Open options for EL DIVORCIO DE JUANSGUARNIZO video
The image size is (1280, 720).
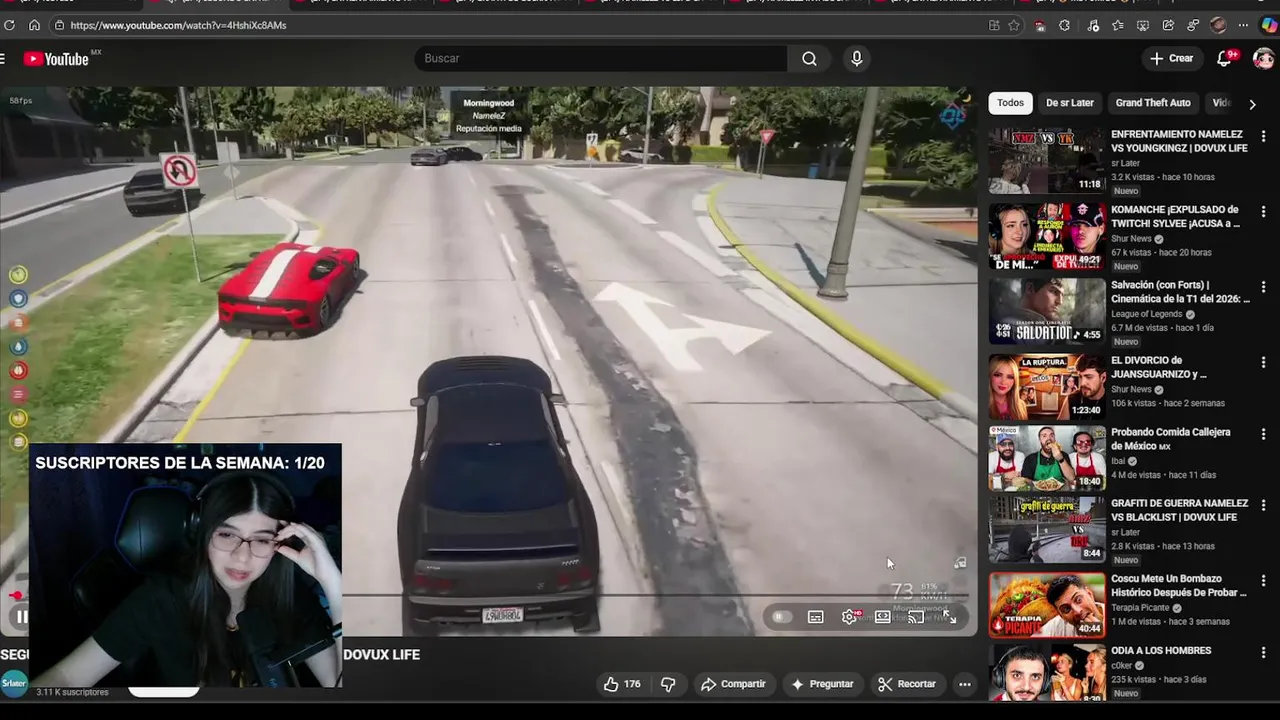(1263, 362)
